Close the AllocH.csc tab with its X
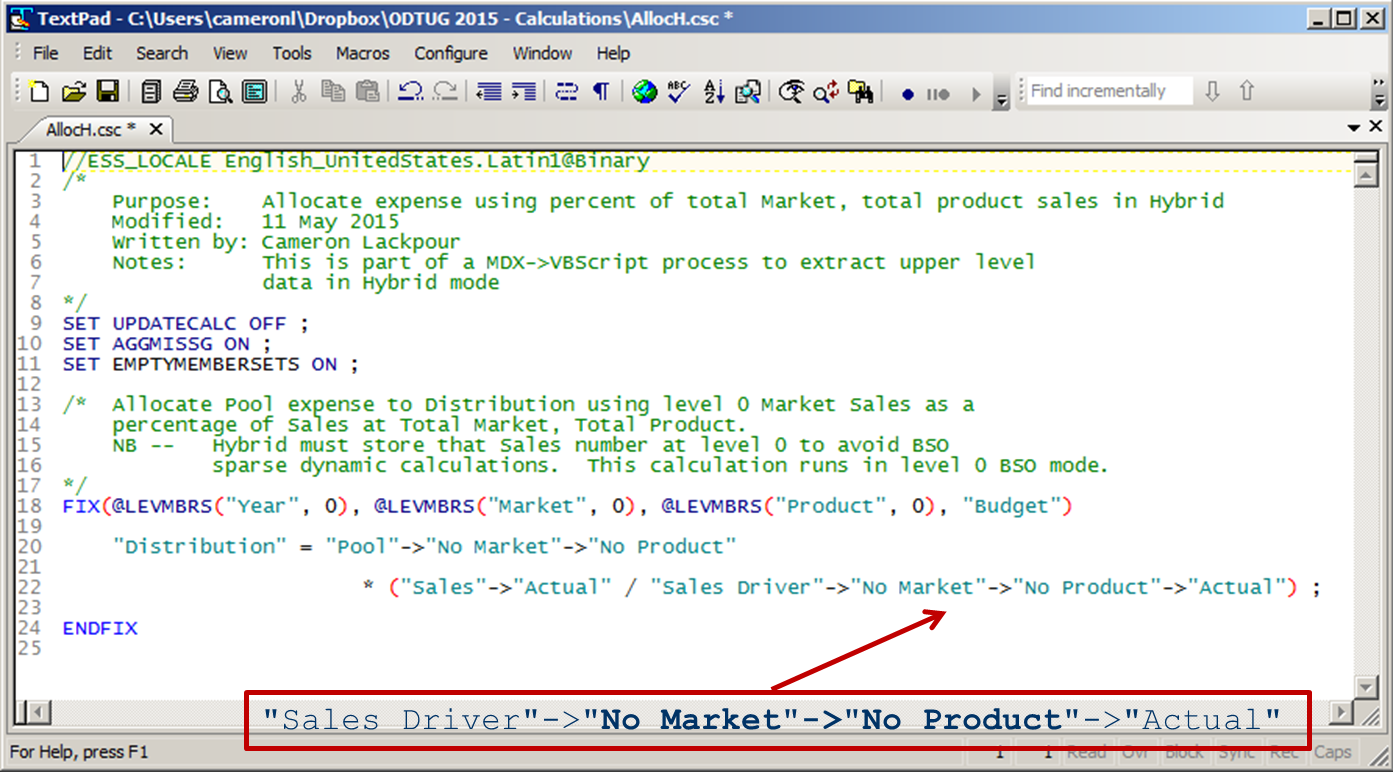 point(156,129)
